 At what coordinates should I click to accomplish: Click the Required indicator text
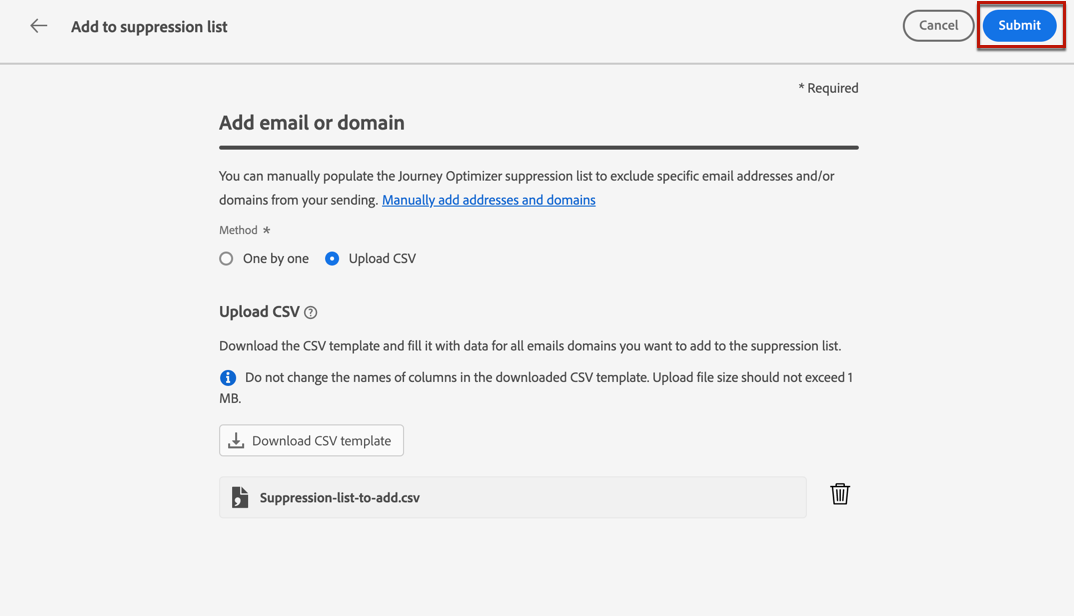click(828, 88)
